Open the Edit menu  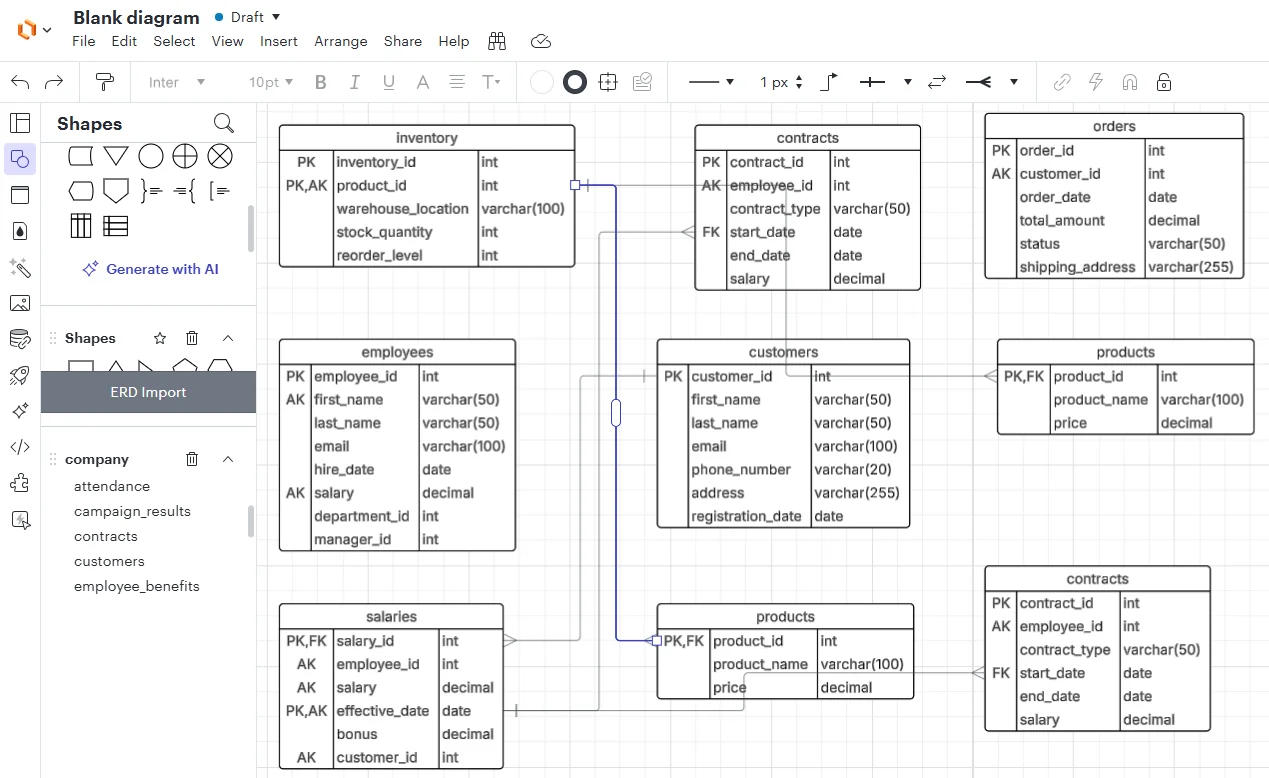click(x=124, y=41)
